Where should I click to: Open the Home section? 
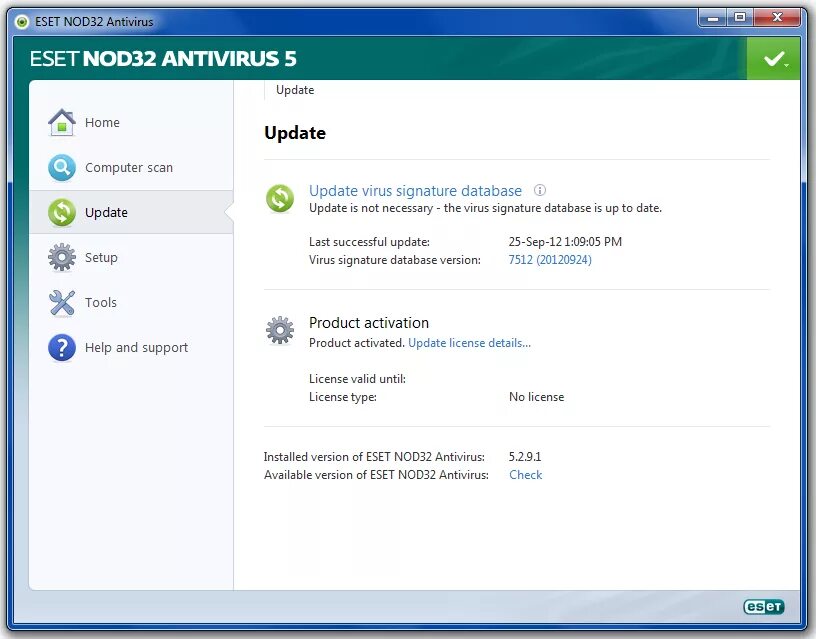pyautogui.click(x=131, y=122)
